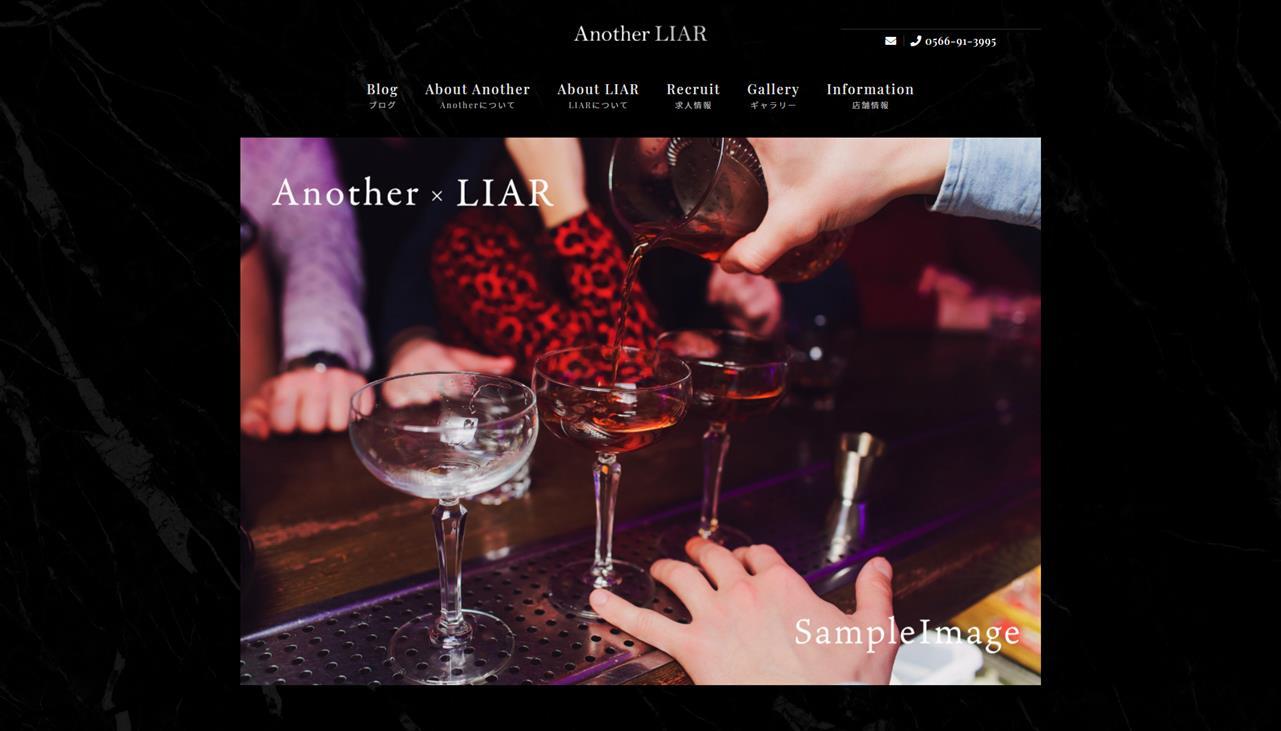Image resolution: width=1281 pixels, height=731 pixels.
Task: Click the LIARについて sublabel
Action: 598,105
